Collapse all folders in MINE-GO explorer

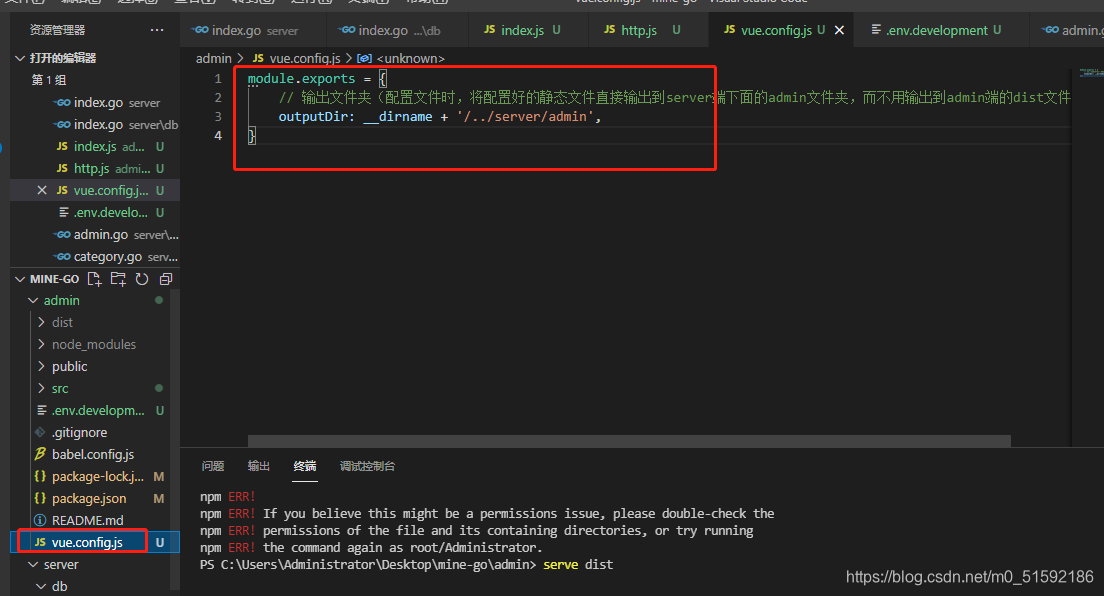[x=165, y=279]
